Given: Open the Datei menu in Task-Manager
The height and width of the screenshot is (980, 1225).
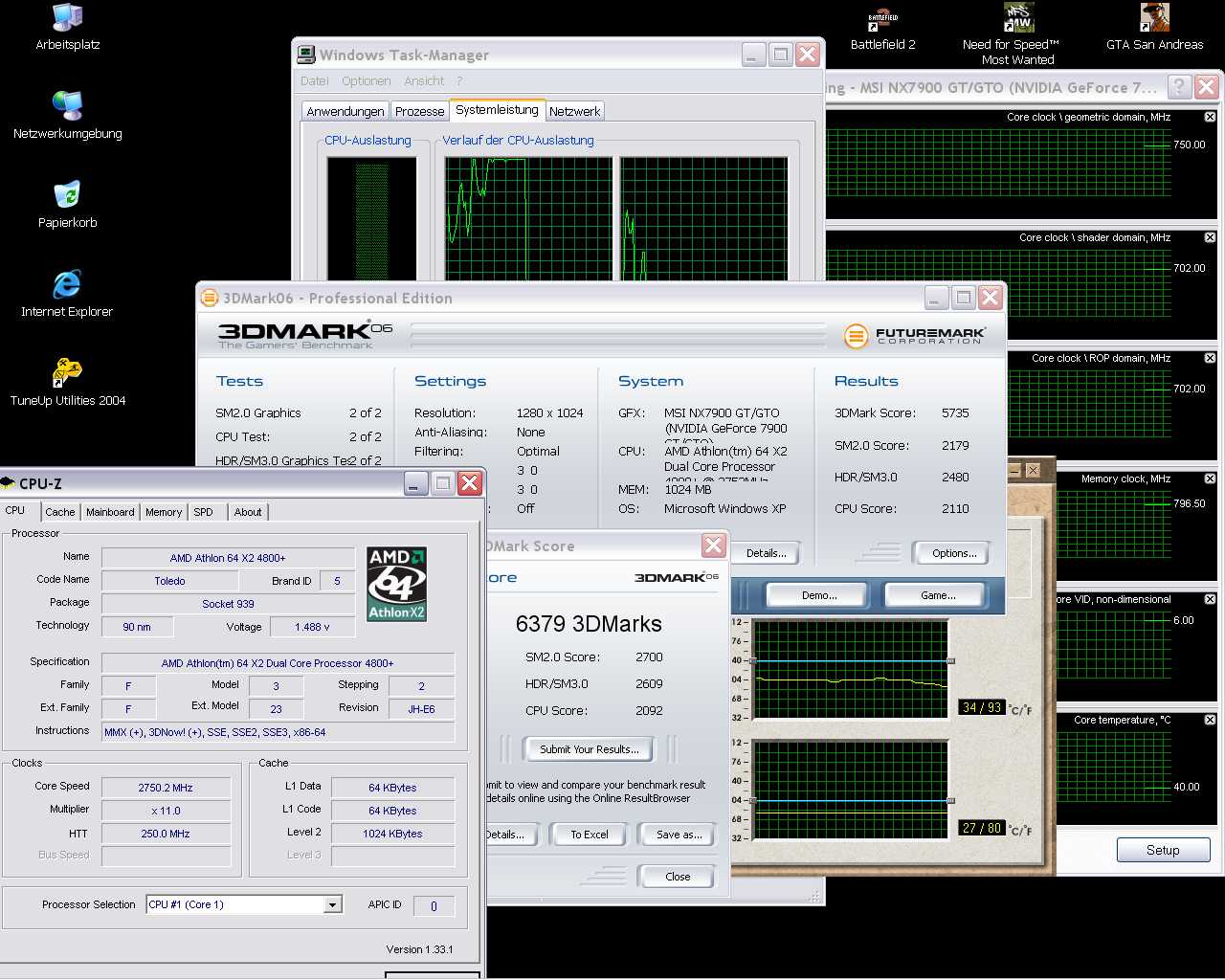Looking at the screenshot, I should [x=314, y=81].
